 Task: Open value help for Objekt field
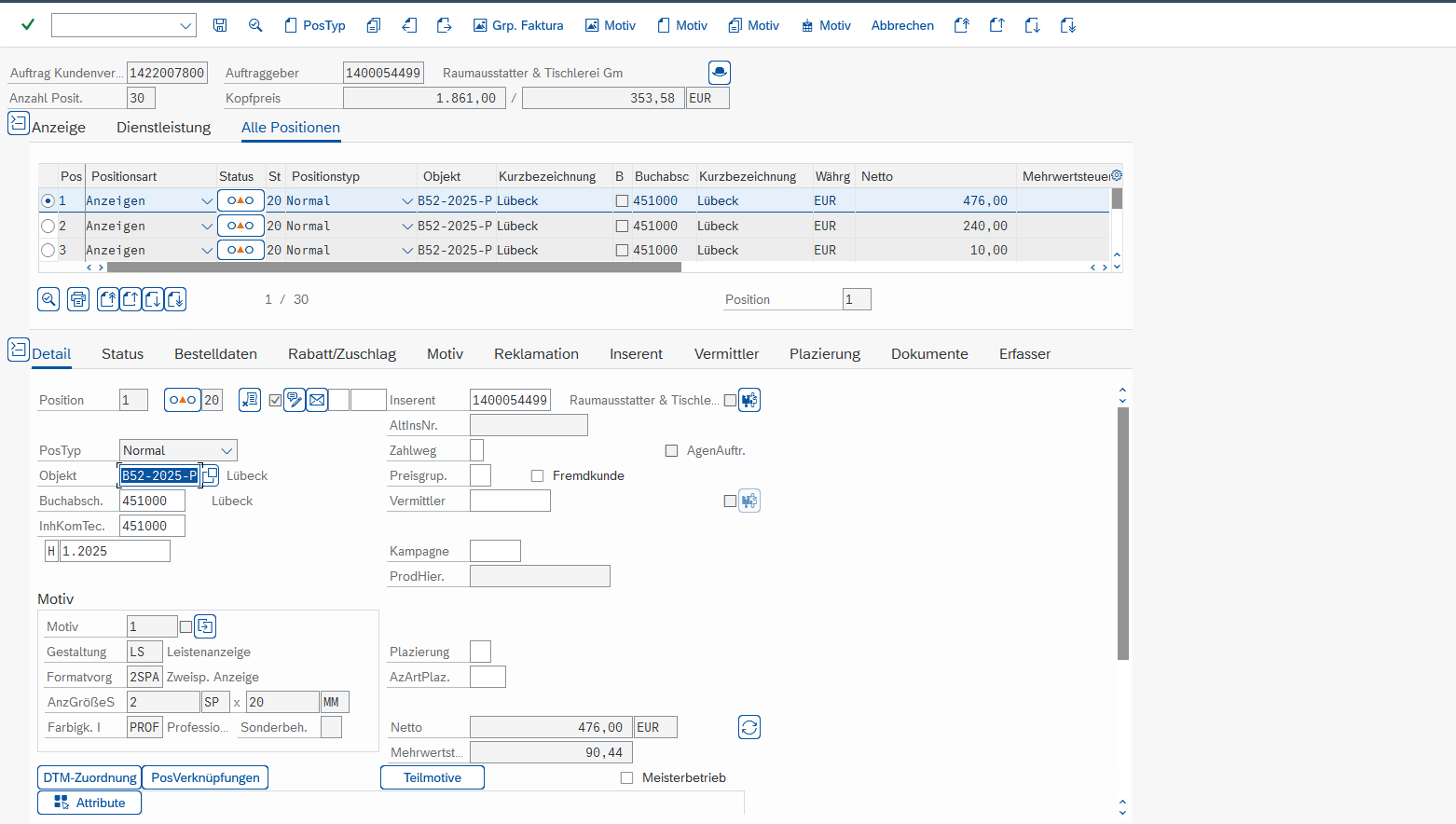point(211,475)
